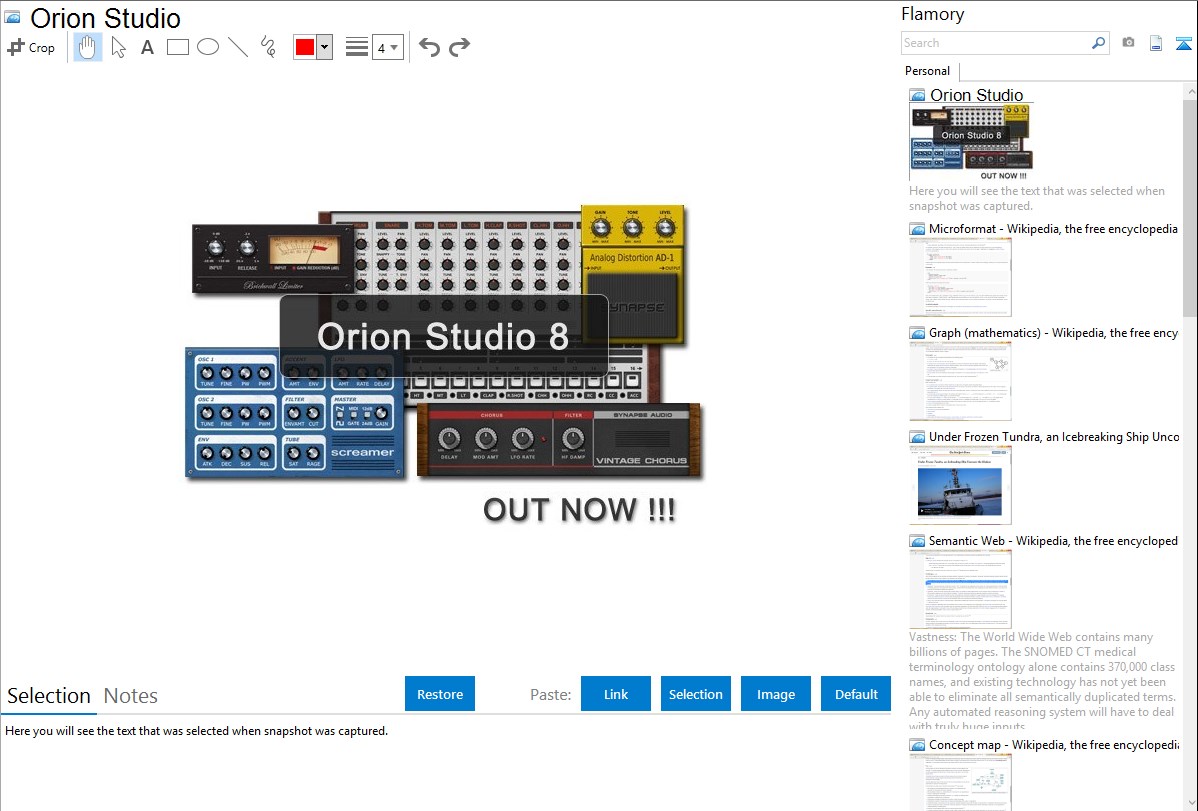Click the main "Orion Studio" page title text
Screen dimensions: 1198x811
[x=105, y=18]
